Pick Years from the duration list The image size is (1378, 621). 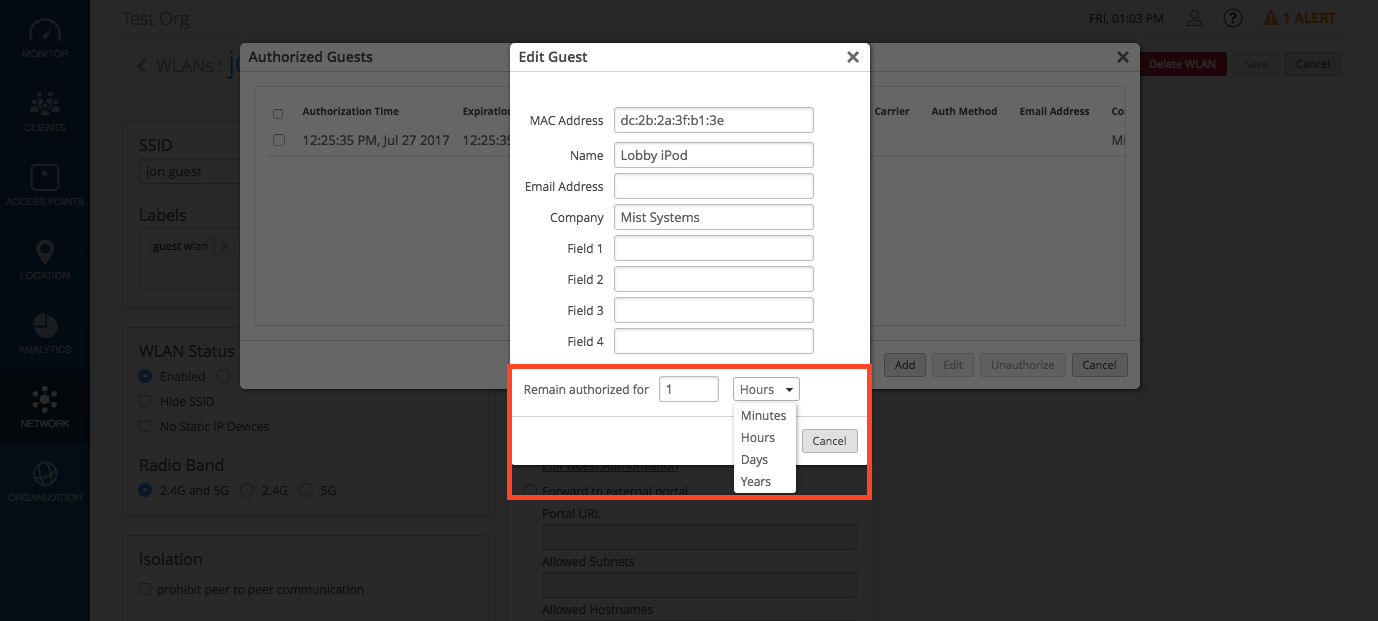click(755, 482)
